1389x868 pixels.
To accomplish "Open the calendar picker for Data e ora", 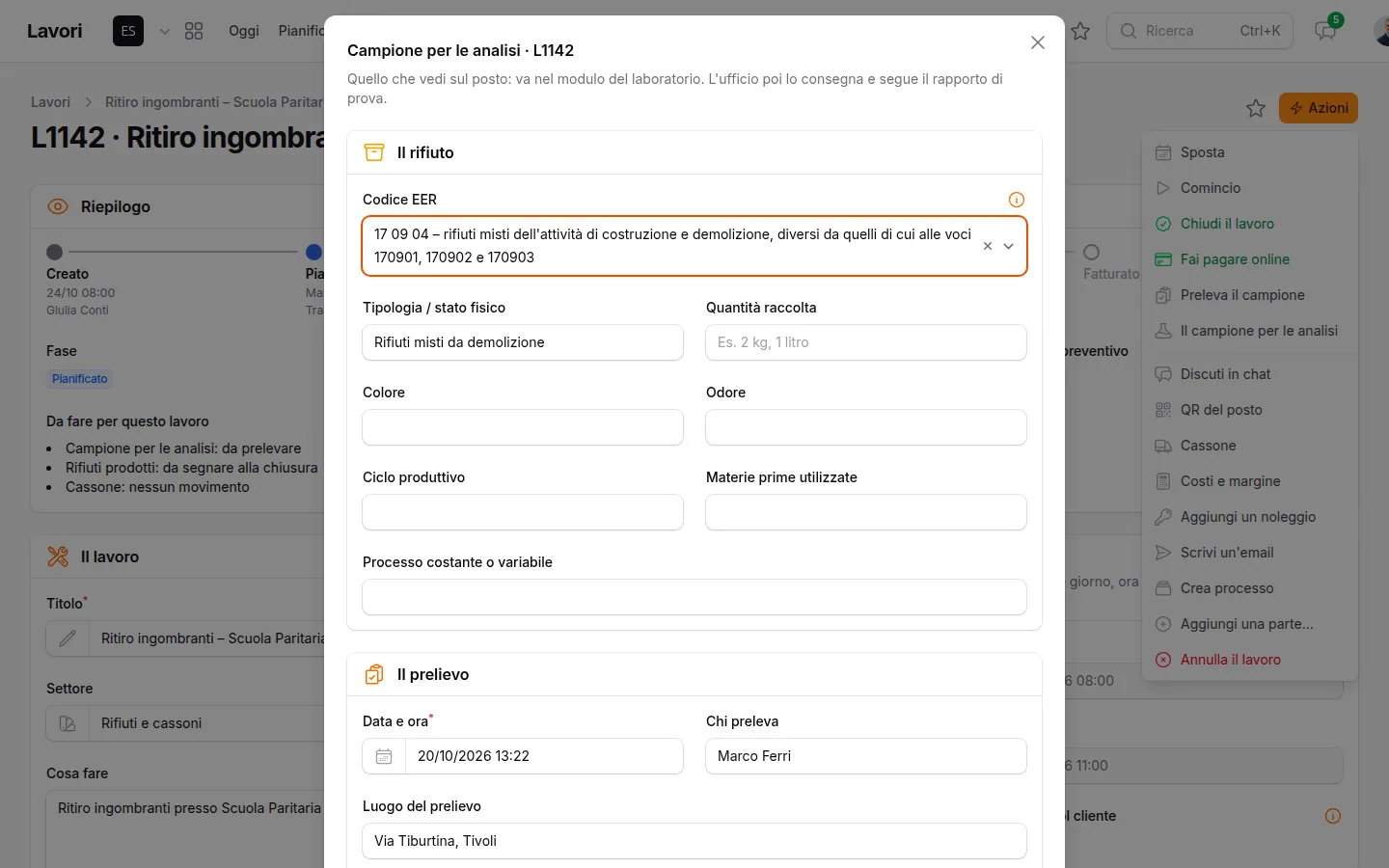I will pos(384,756).
